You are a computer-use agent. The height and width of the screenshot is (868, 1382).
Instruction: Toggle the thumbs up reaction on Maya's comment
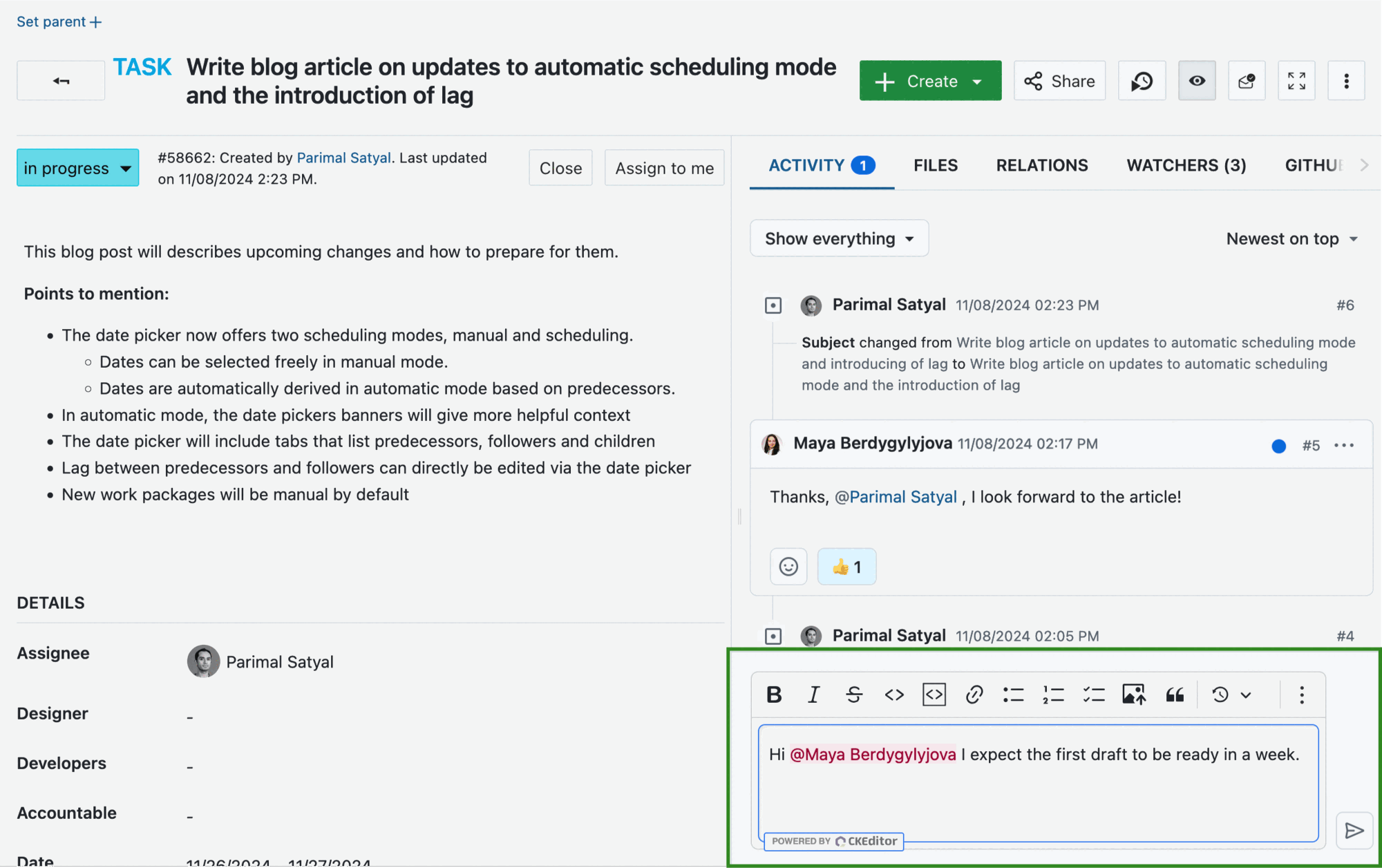pyautogui.click(x=846, y=566)
